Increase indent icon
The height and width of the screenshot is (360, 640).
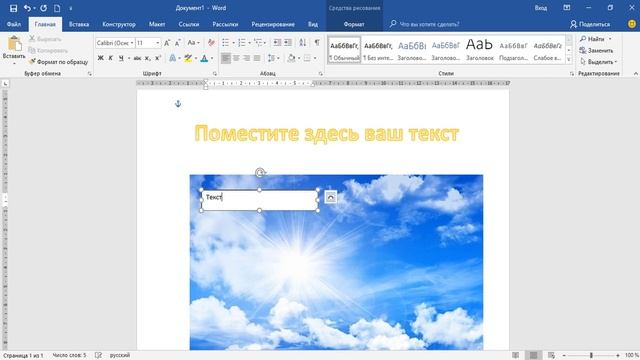[288, 43]
